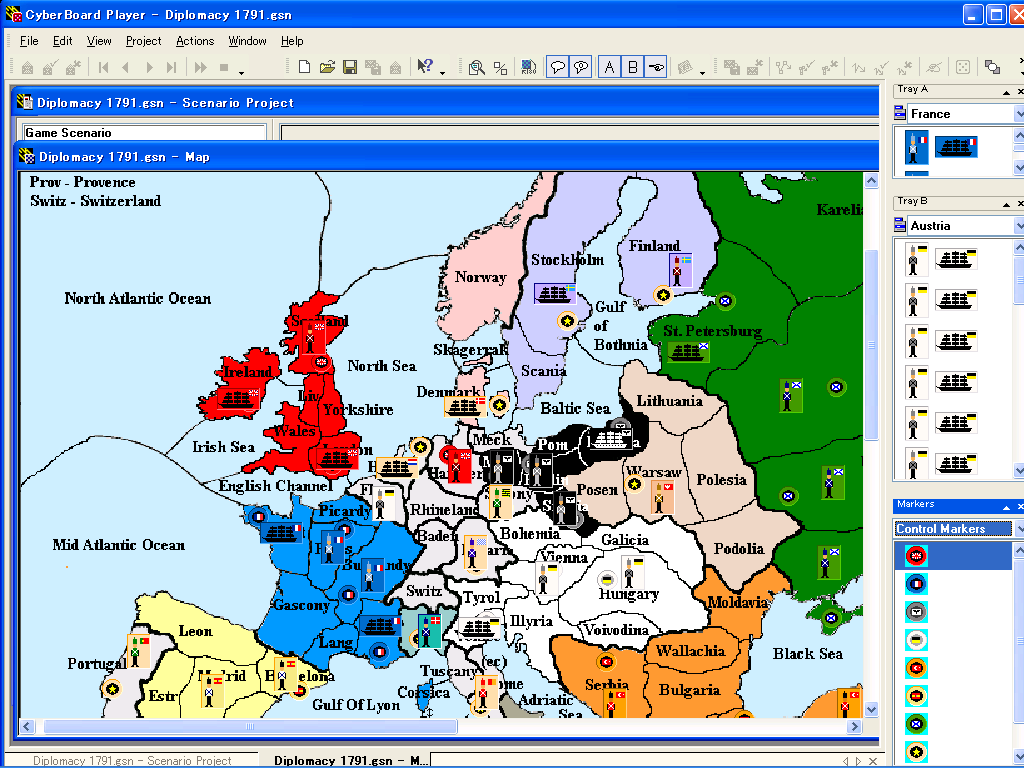1024x768 pixels.
Task: Open the Window menu
Action: tap(248, 40)
